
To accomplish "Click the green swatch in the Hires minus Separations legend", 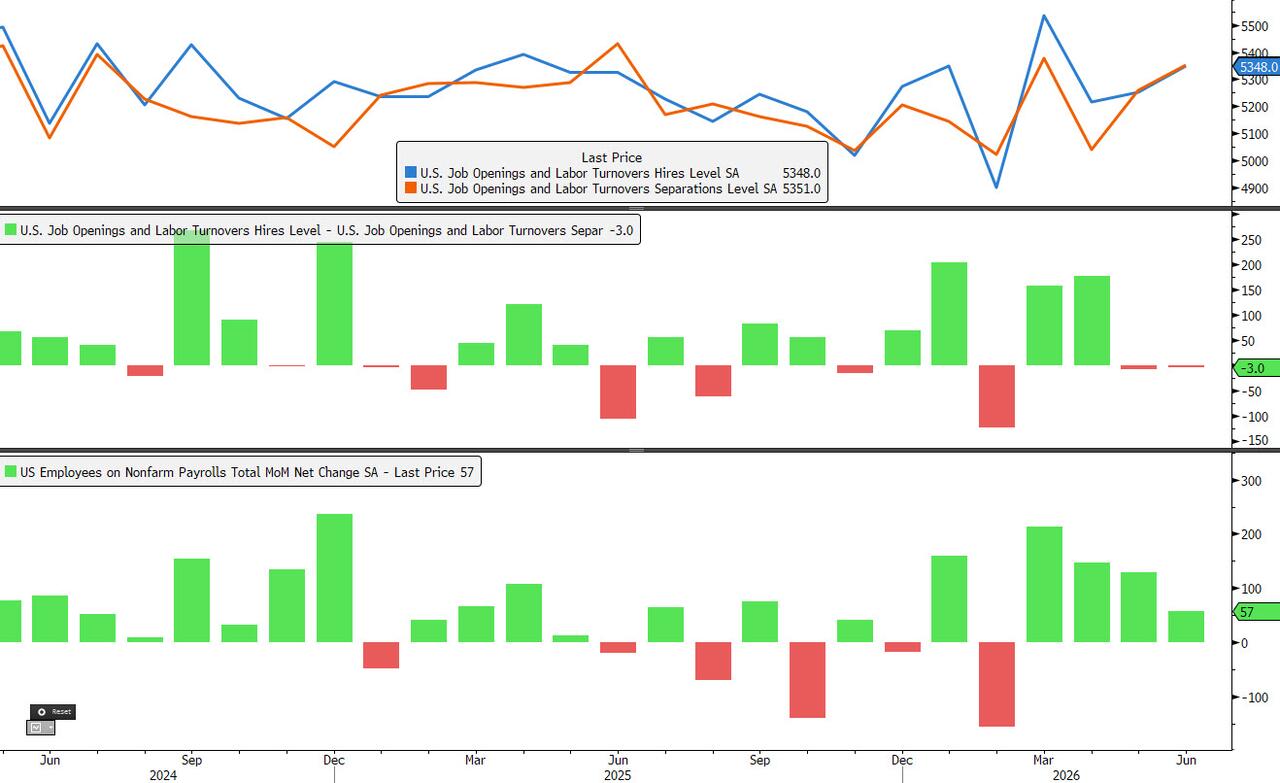I will (11, 231).
